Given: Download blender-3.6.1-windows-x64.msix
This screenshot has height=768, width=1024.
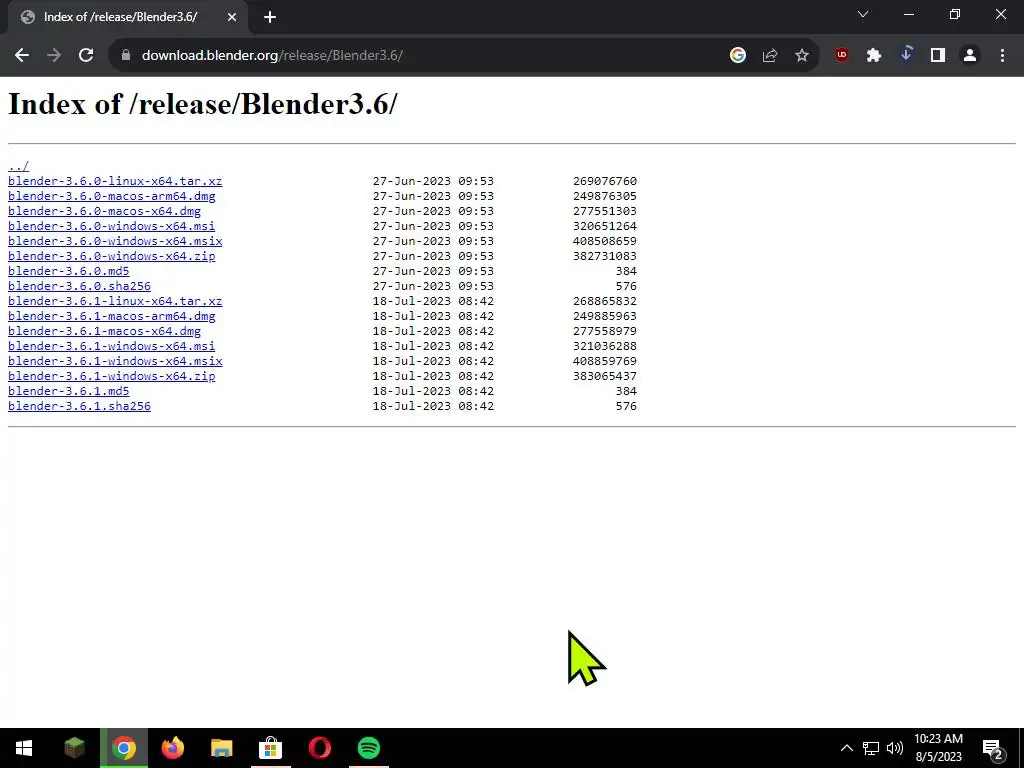Looking at the screenshot, I should 115,361.
